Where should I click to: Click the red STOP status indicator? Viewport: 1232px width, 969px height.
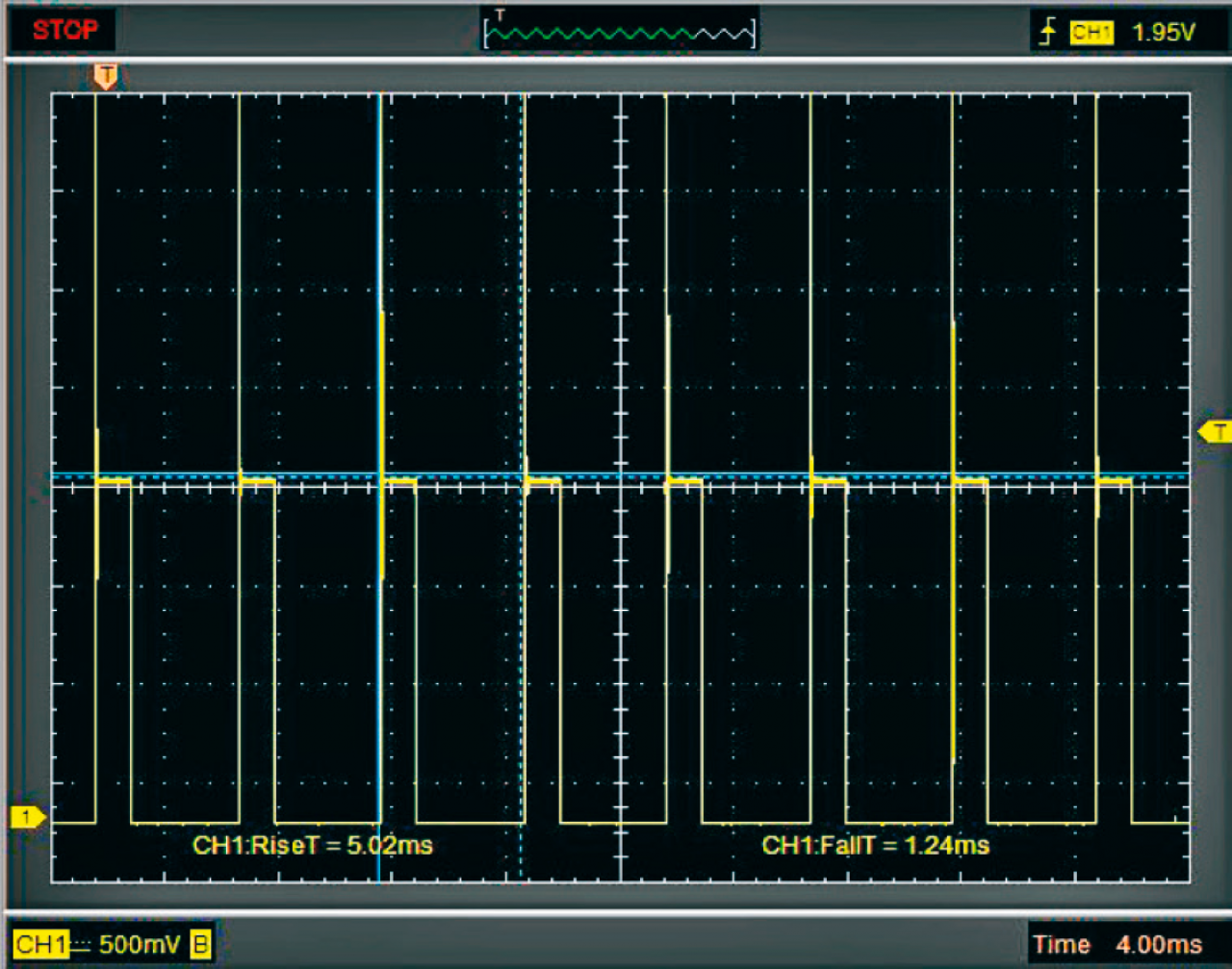tap(64, 31)
